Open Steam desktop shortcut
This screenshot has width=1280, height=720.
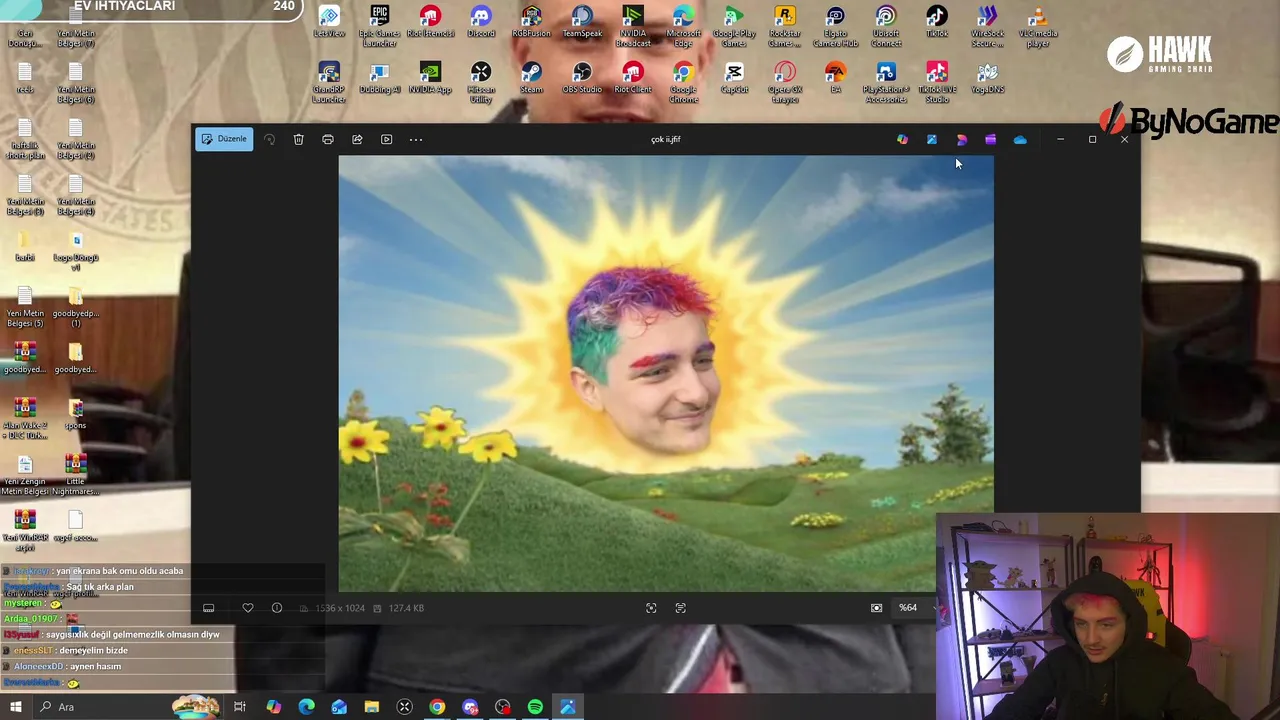pyautogui.click(x=531, y=78)
